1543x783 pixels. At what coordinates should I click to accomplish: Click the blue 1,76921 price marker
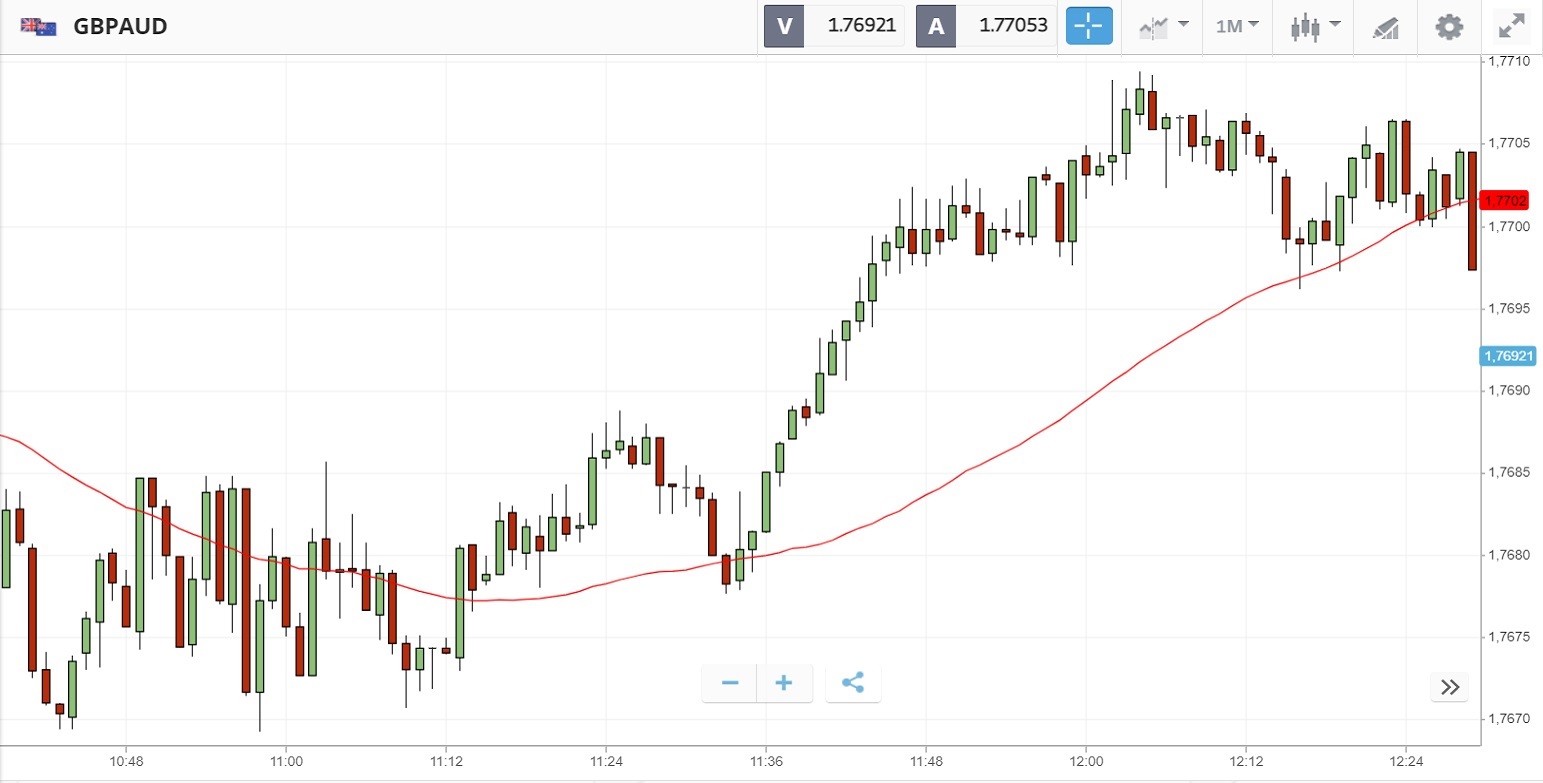[1508, 355]
